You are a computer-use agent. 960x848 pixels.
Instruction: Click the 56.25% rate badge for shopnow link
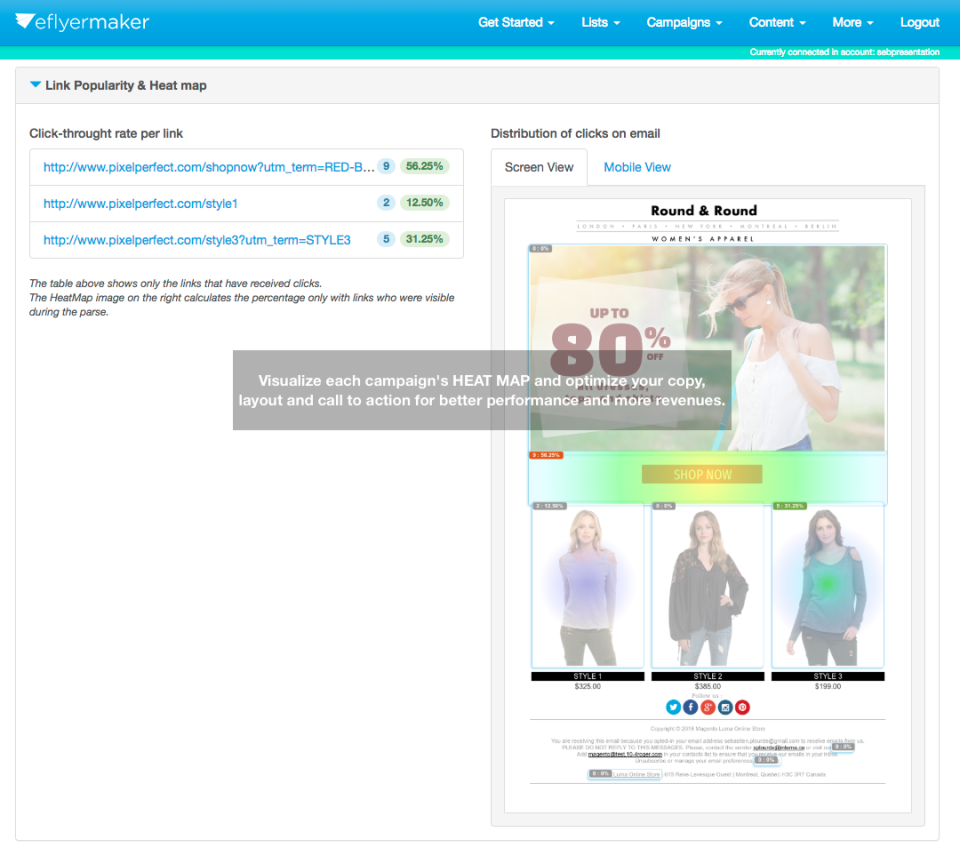point(424,166)
